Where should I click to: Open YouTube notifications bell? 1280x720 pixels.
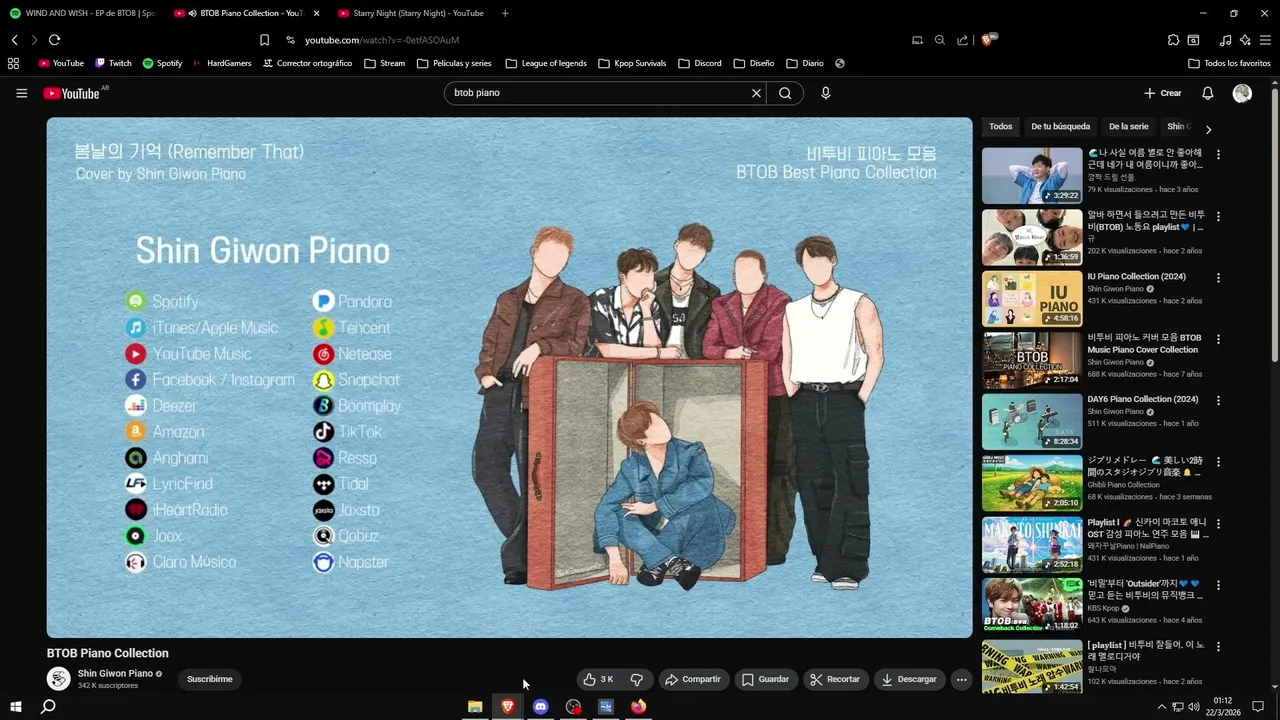(1207, 93)
